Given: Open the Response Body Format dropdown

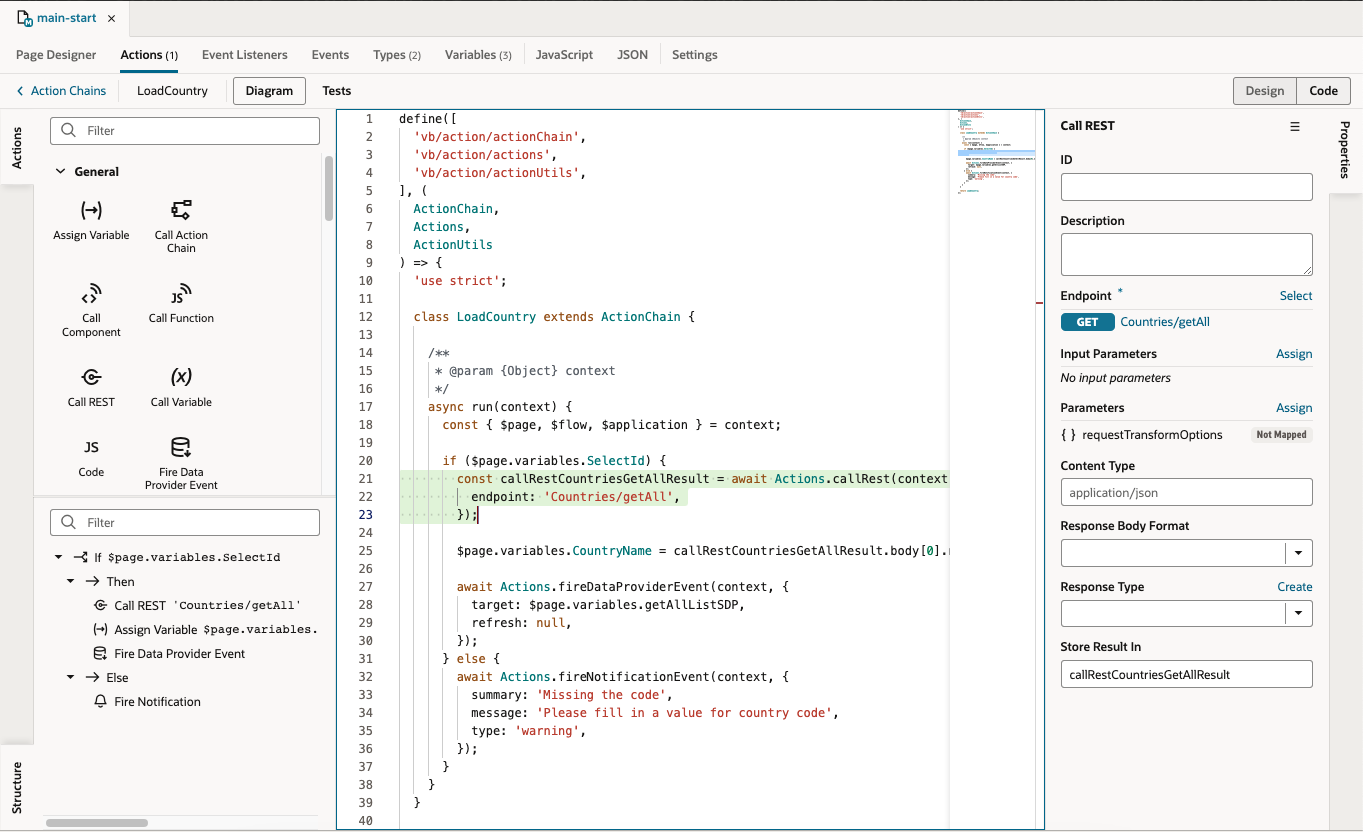Looking at the screenshot, I should [1298, 552].
